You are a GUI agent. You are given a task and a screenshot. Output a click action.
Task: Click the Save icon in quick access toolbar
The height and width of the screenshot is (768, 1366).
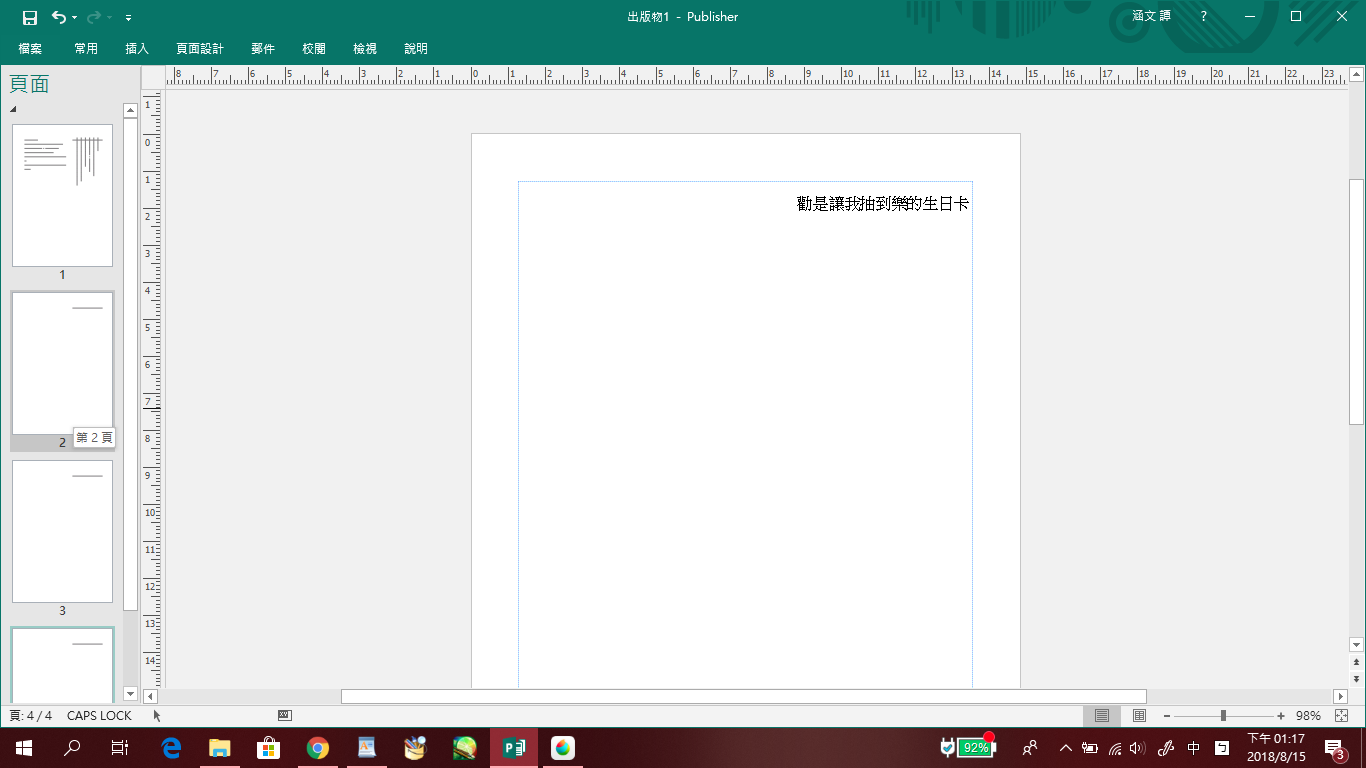pyautogui.click(x=30, y=17)
